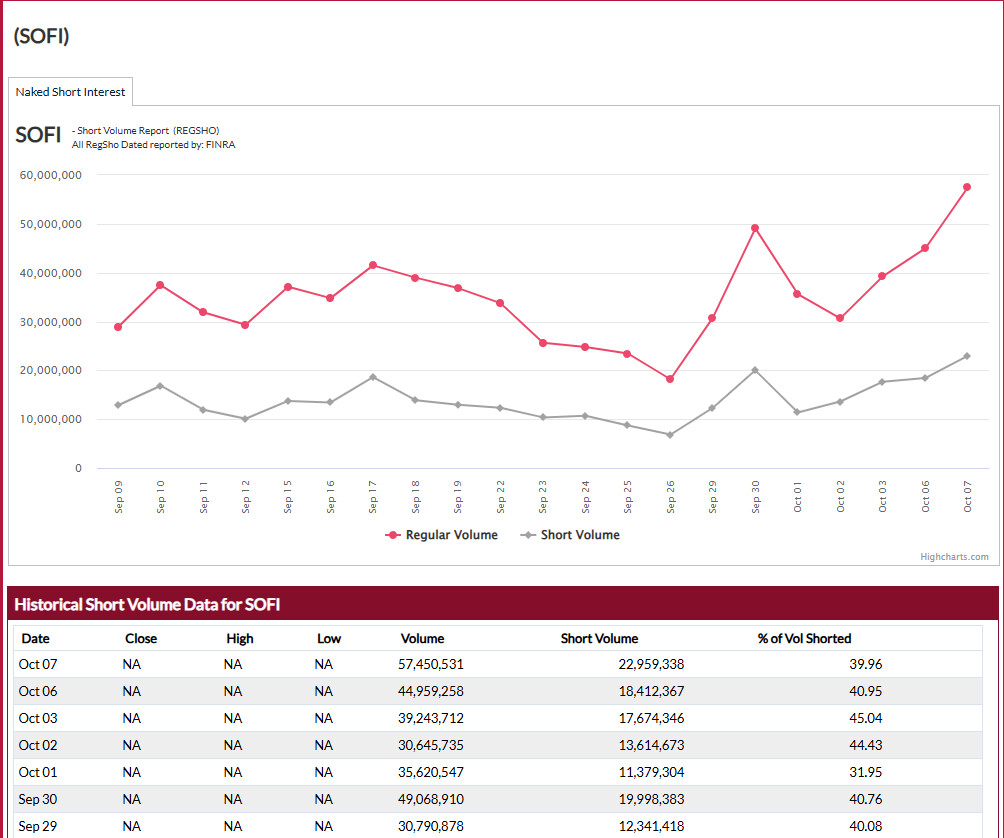Viewport: 1004px width, 838px height.
Task: Click the Oct 07 Short Volume diamond marker
Action: tap(967, 356)
